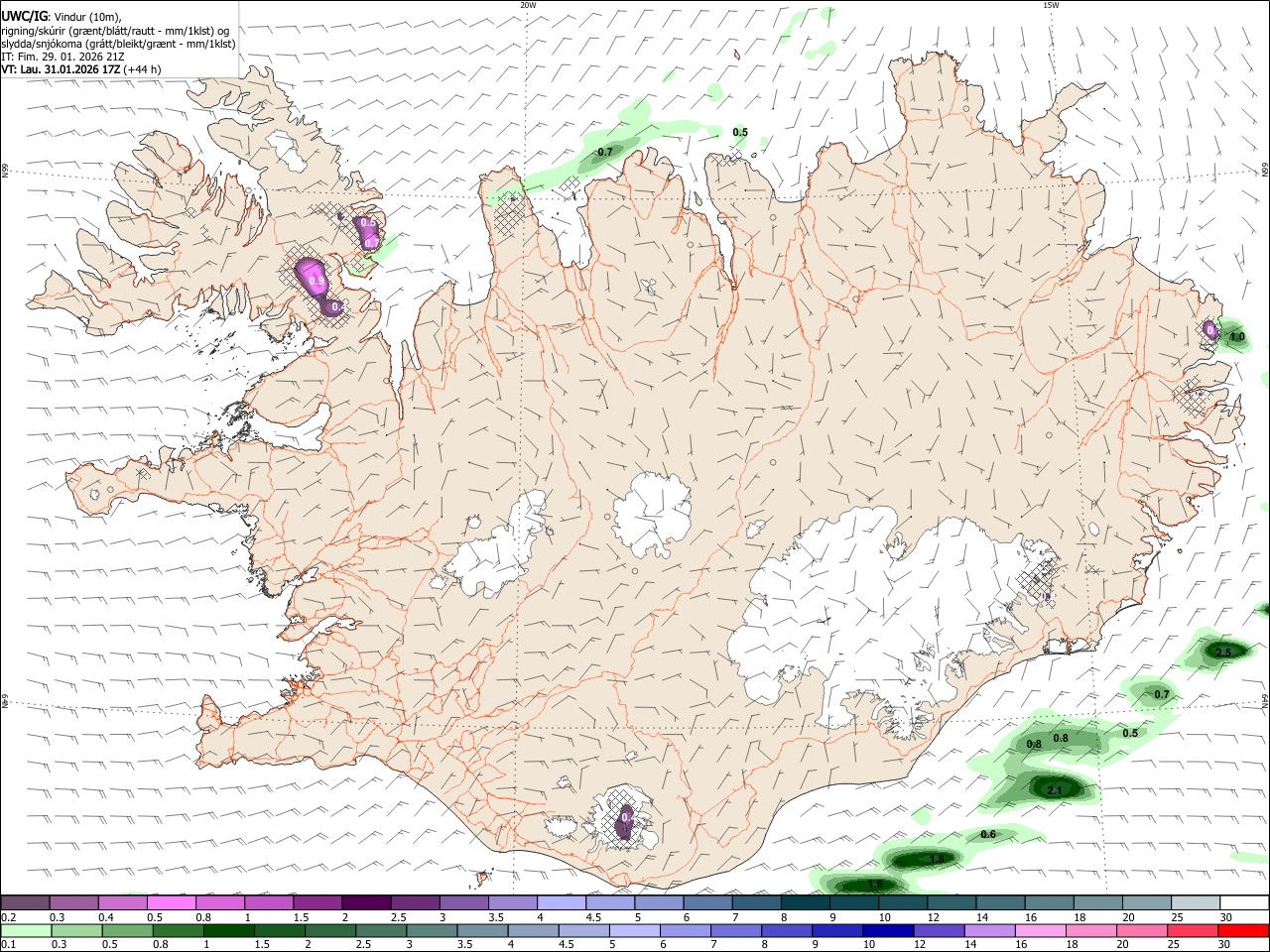The image size is (1270, 952).
Task: Select the light pink 16–18 rain swatch
Action: [x=1042, y=931]
